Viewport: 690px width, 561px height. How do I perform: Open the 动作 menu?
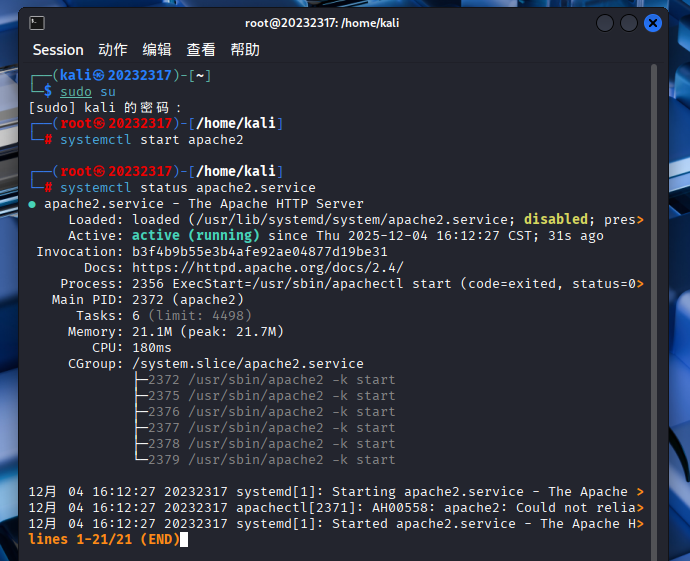click(x=113, y=50)
